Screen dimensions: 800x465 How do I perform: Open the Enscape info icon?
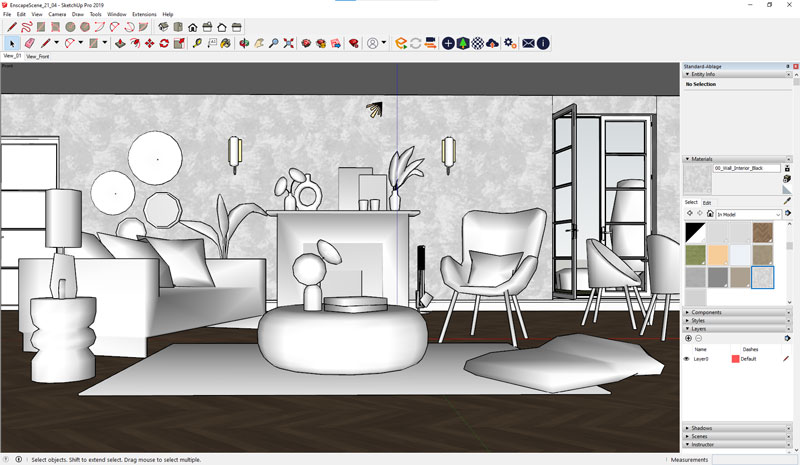[x=543, y=44]
